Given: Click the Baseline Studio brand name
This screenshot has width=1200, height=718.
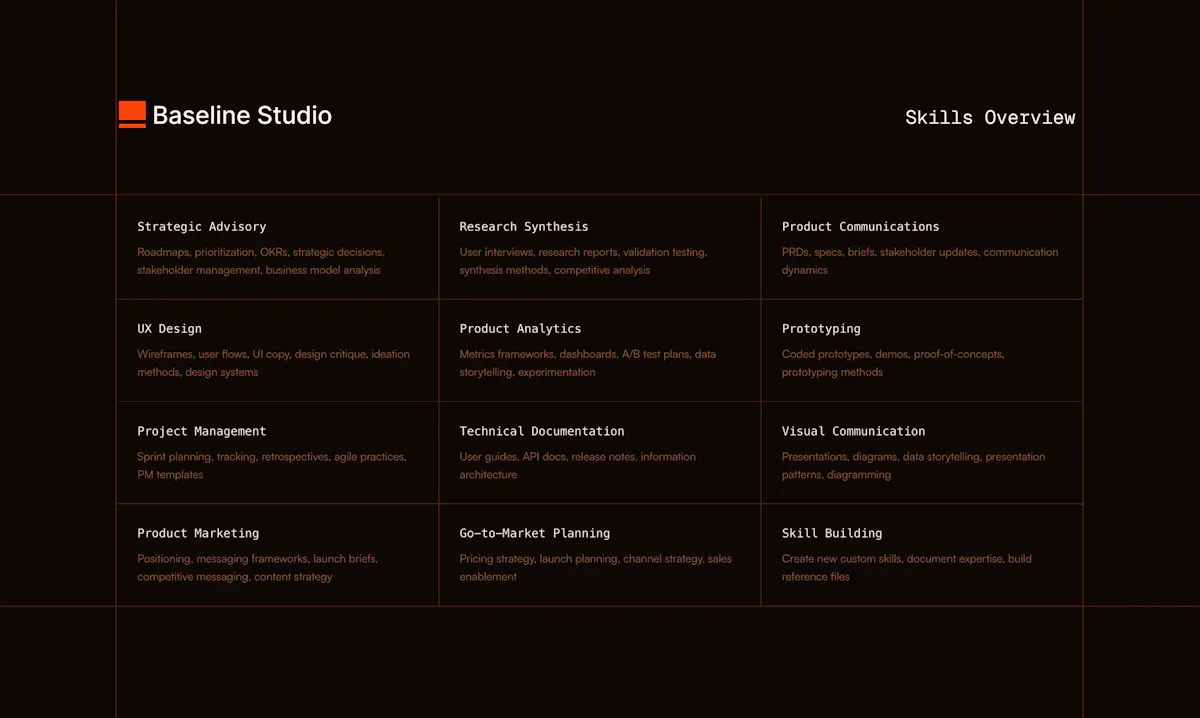Looking at the screenshot, I should (x=242, y=115).
